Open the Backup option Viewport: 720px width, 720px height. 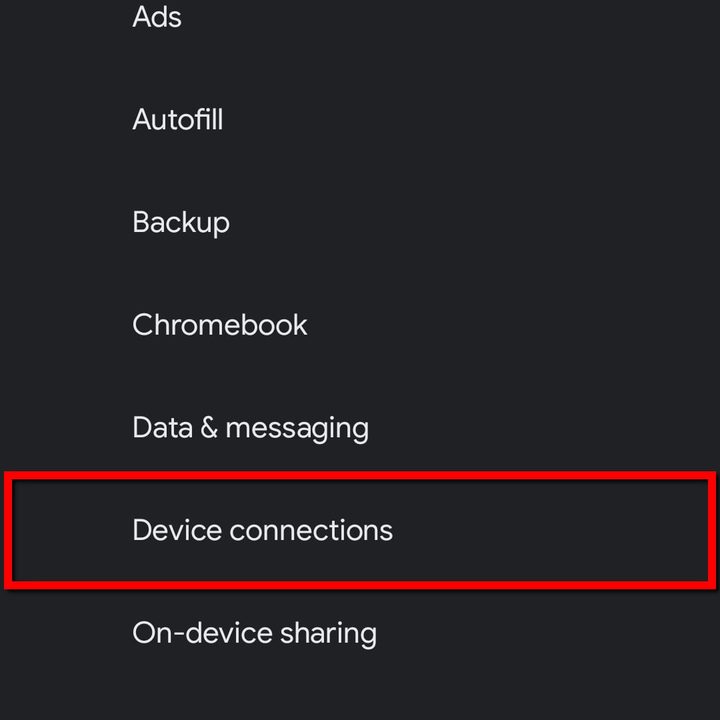pos(181,222)
